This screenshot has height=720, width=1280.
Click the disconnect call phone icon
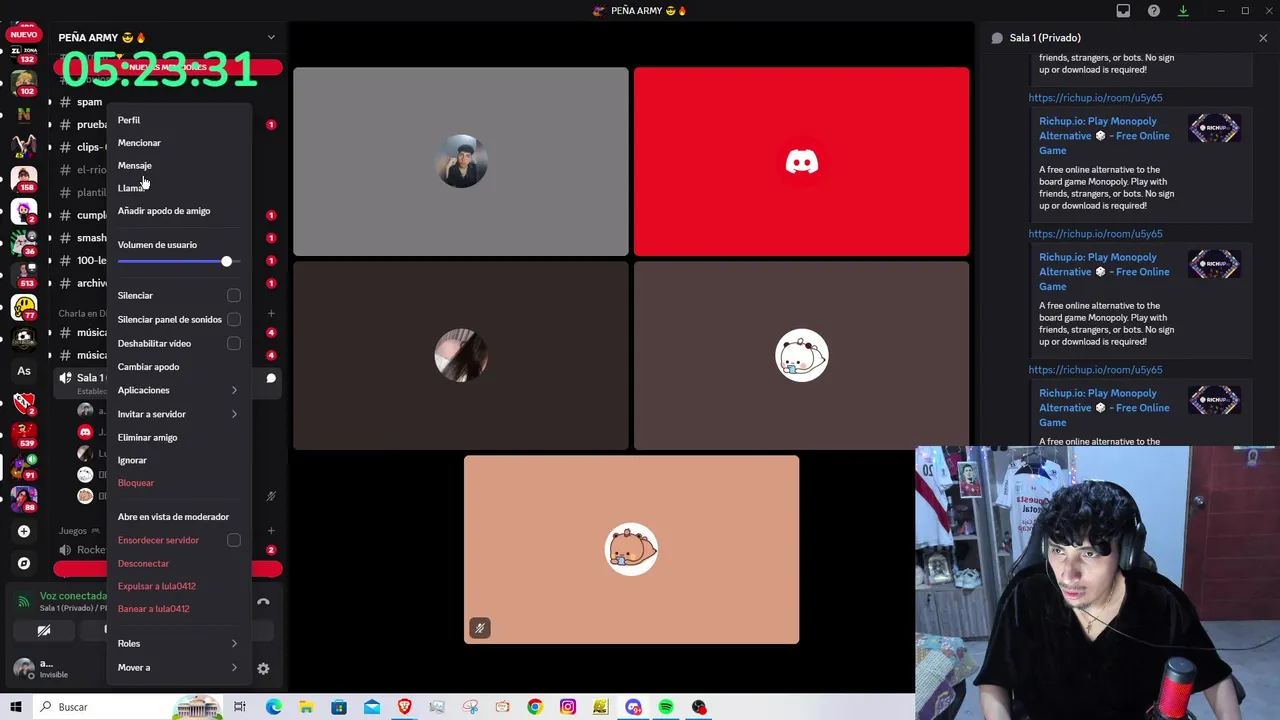coord(263,602)
